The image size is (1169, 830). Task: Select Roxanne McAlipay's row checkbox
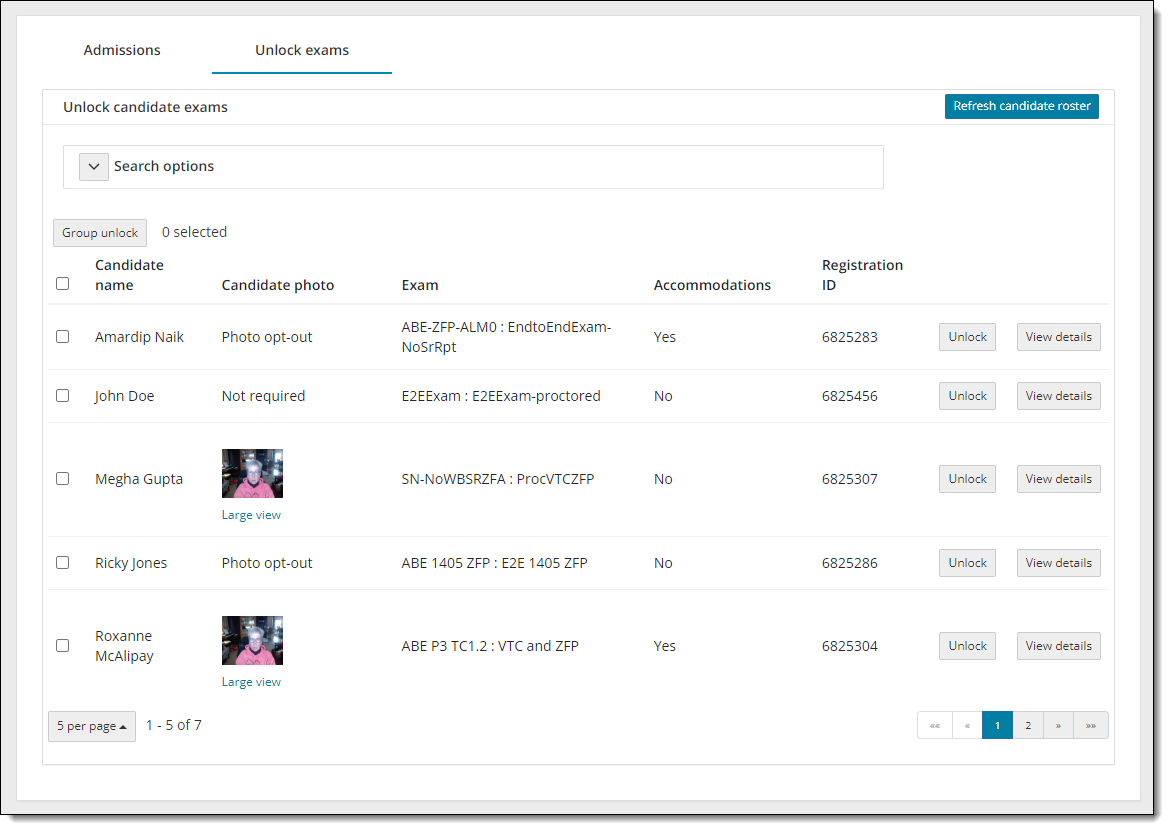tap(63, 646)
